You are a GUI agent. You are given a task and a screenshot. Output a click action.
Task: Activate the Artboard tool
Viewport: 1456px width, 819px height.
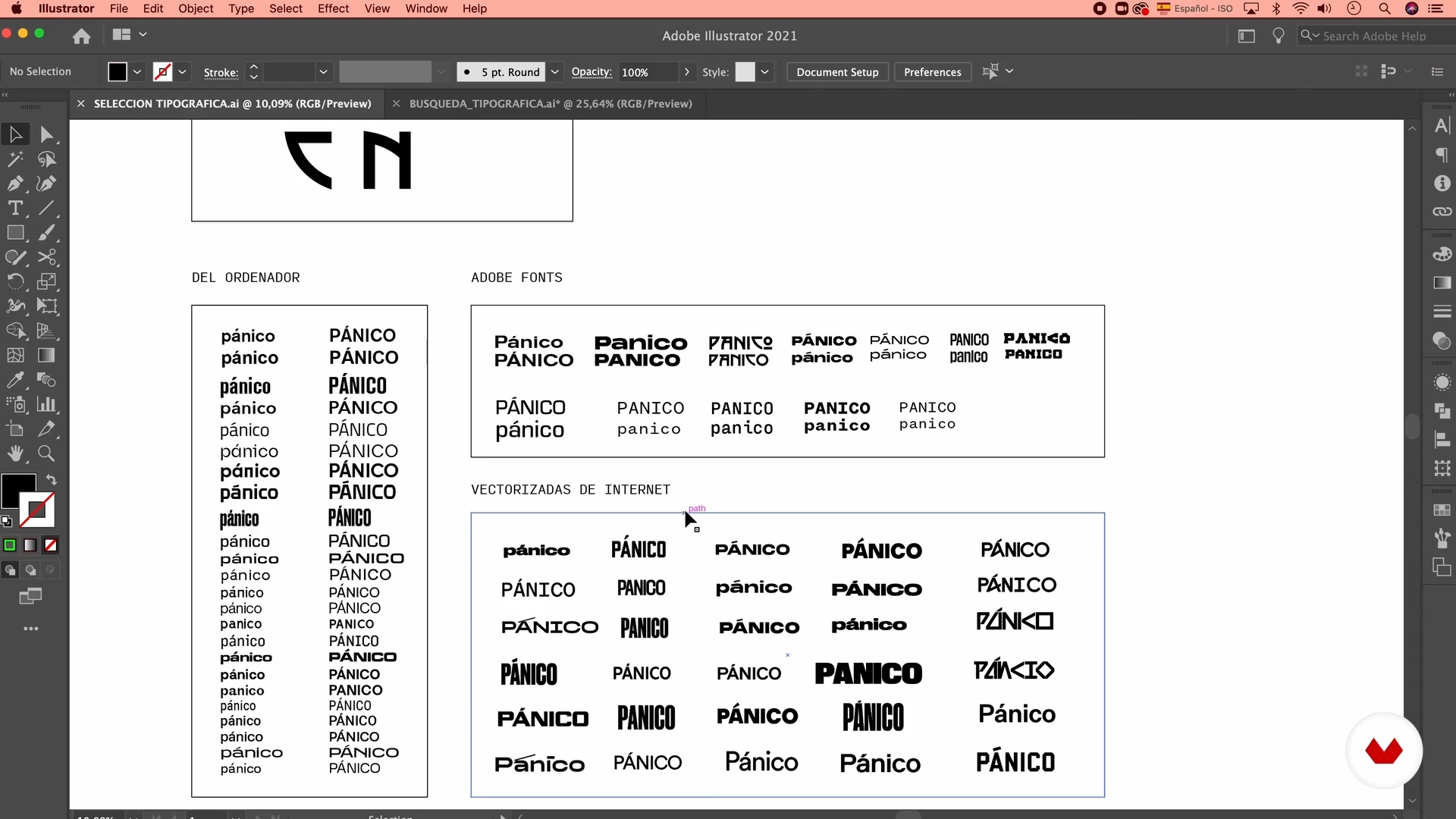(15, 428)
